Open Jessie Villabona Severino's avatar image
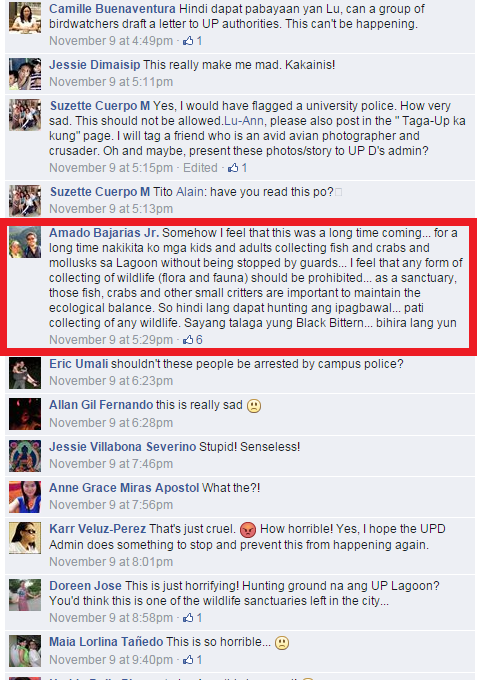Viewport: 479px width, 680px height. (25, 456)
